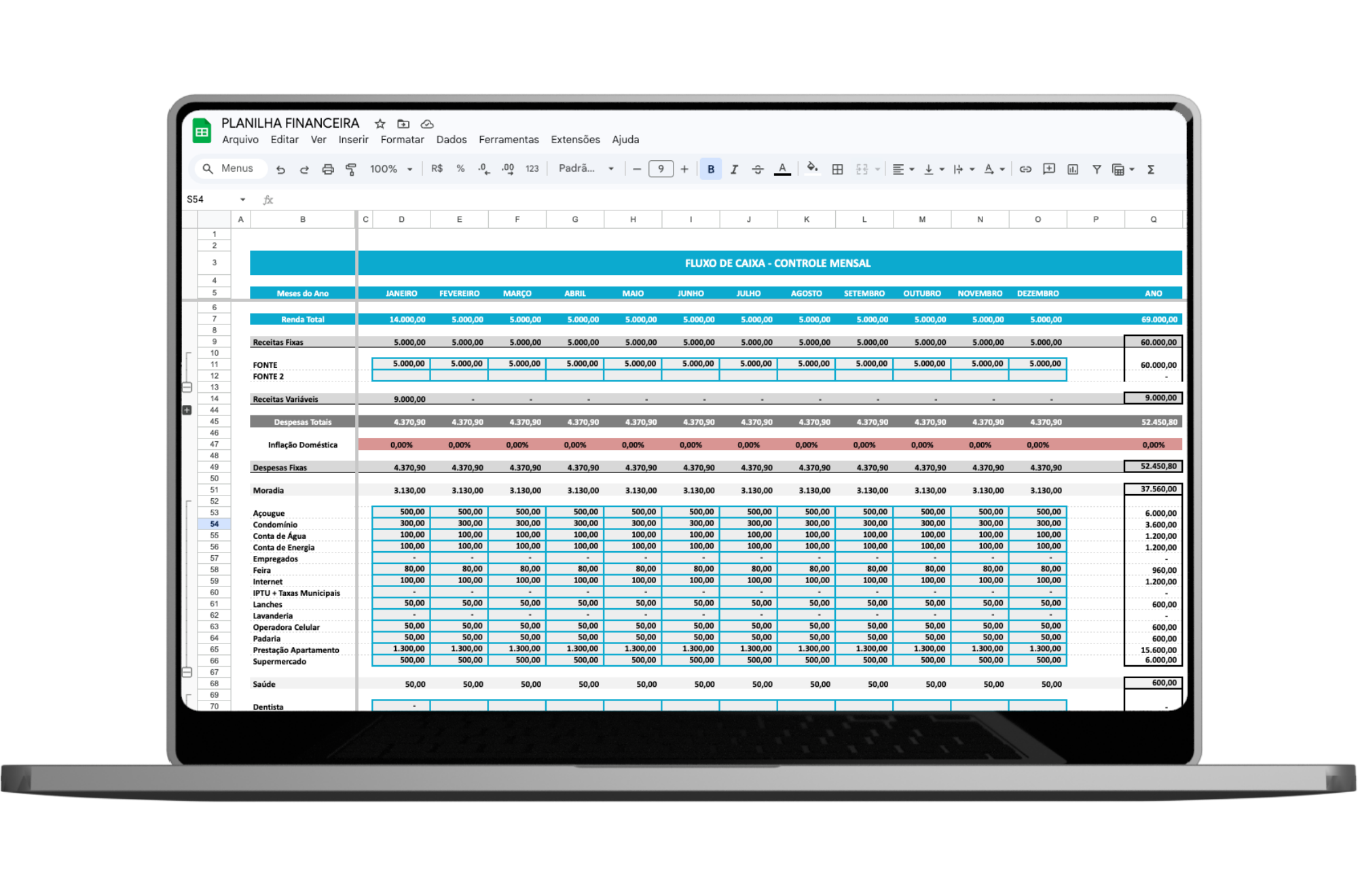Open the Formatar menu
Image resolution: width=1358 pixels, height=896 pixels.
402,140
